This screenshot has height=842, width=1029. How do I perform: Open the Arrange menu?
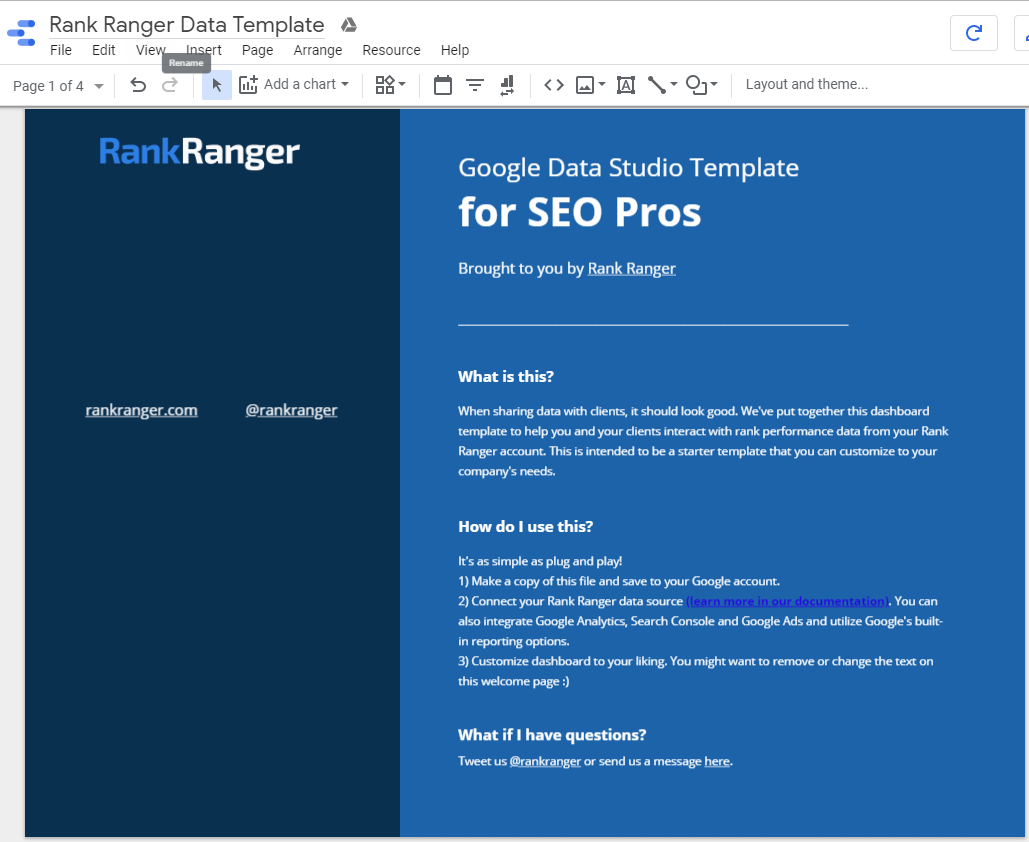(x=318, y=50)
